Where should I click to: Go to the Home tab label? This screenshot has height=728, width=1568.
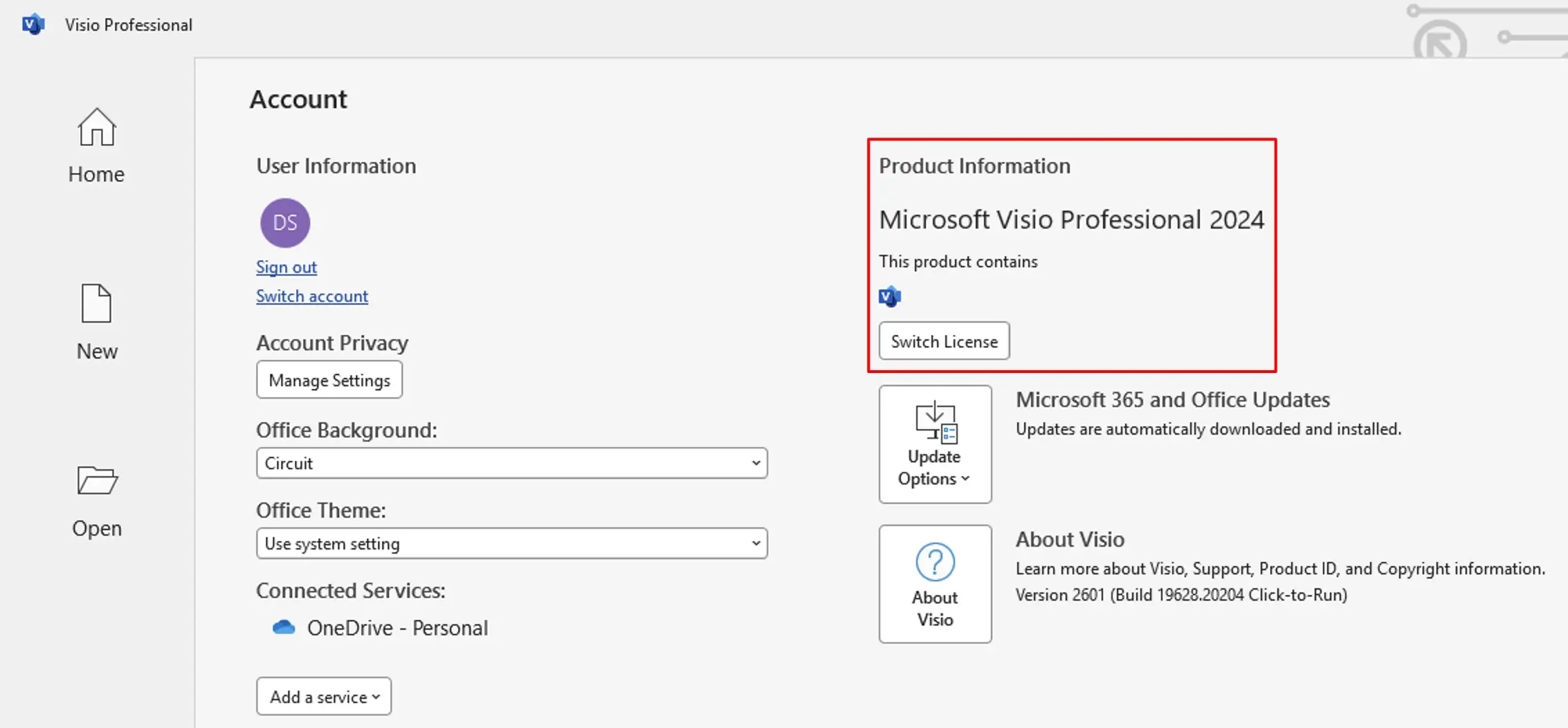tap(96, 174)
